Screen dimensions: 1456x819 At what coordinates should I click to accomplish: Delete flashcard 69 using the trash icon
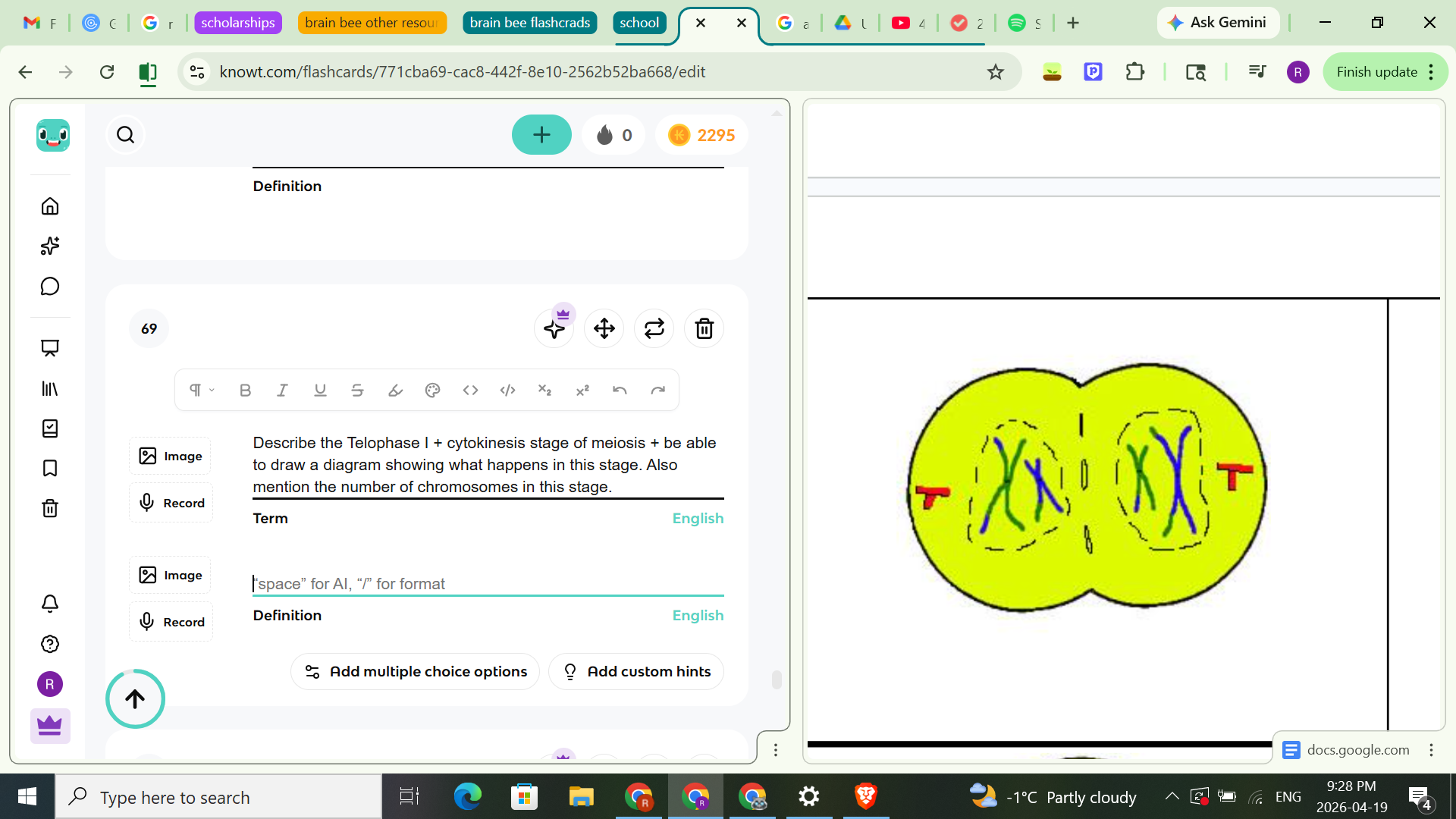[x=704, y=328]
